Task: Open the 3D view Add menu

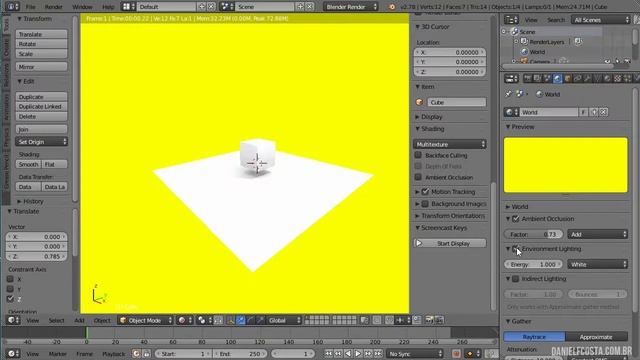Action: [79, 320]
